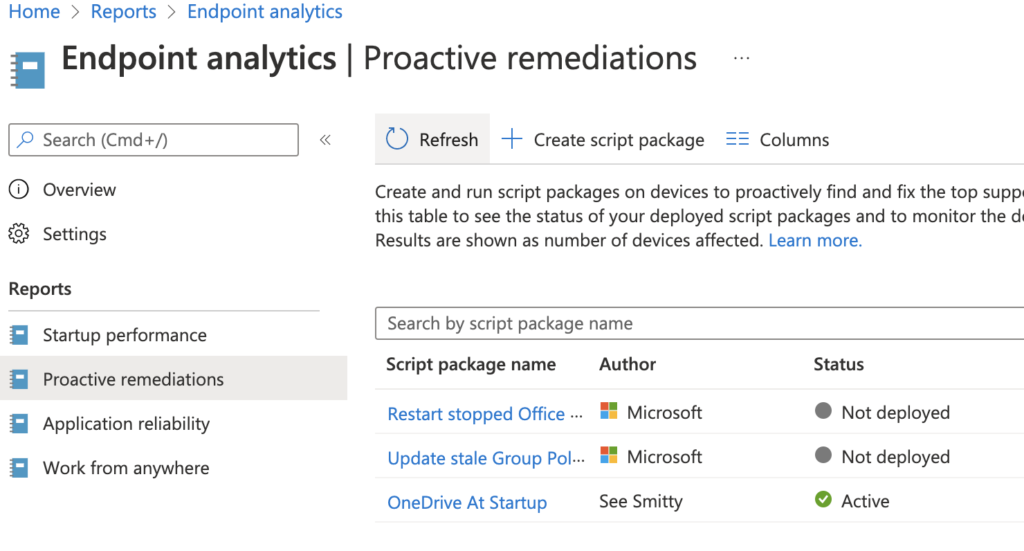The height and width of the screenshot is (551, 1024).
Task: Sort by Script package name column header
Action: tap(471, 364)
